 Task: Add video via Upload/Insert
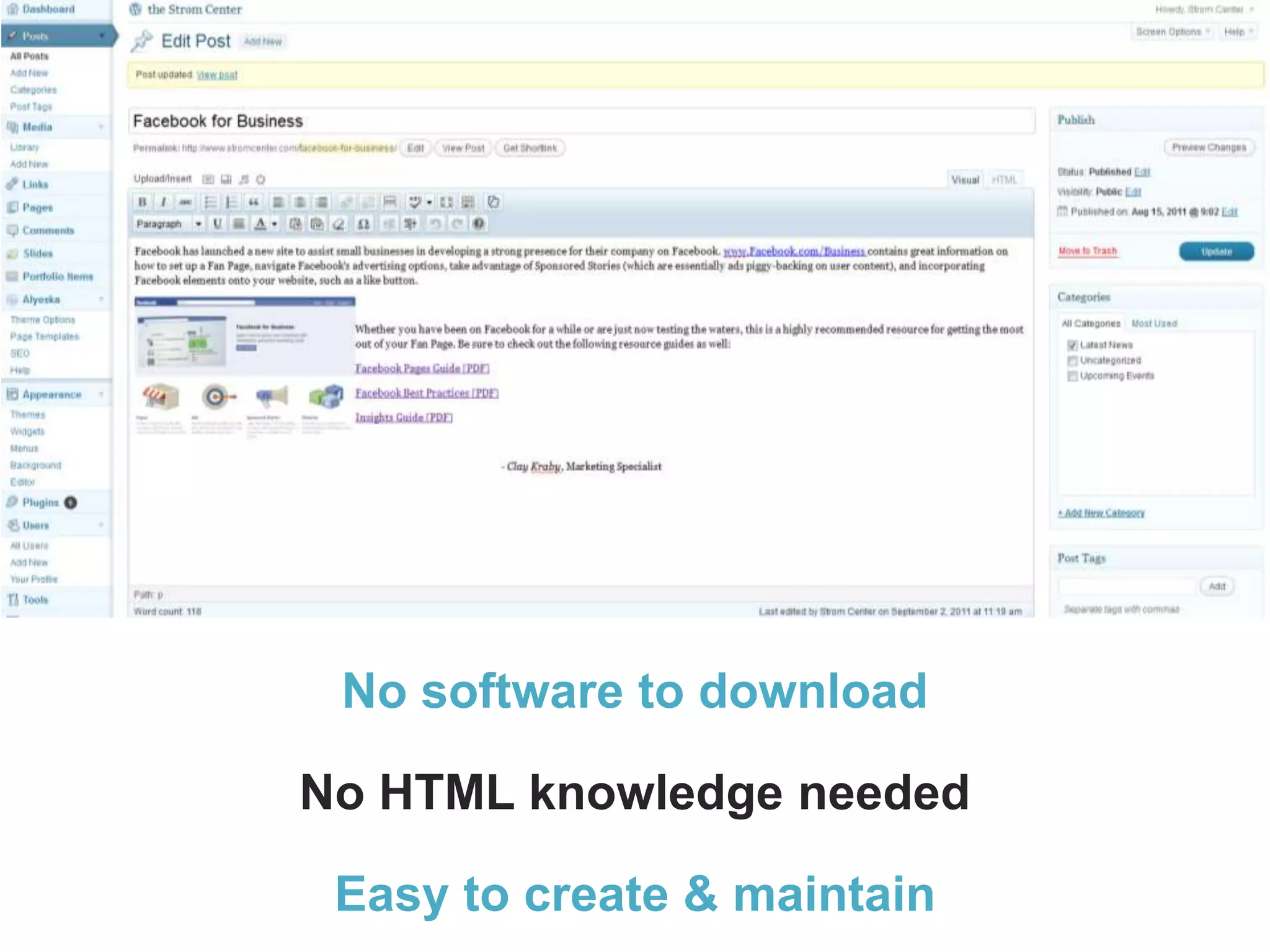click(226, 179)
